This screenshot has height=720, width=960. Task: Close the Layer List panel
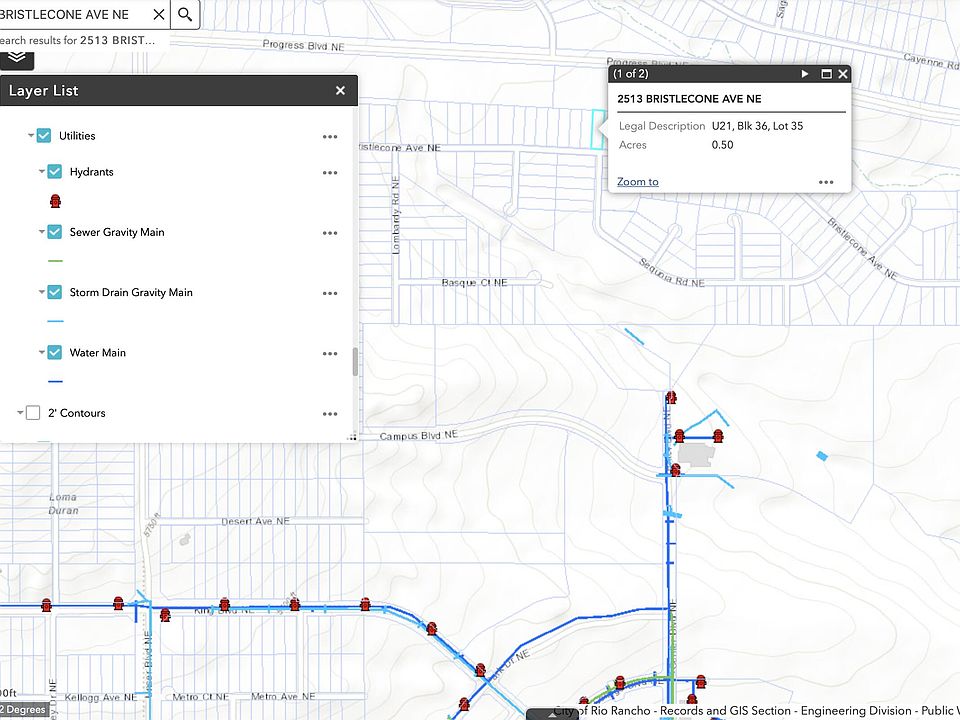(x=340, y=91)
